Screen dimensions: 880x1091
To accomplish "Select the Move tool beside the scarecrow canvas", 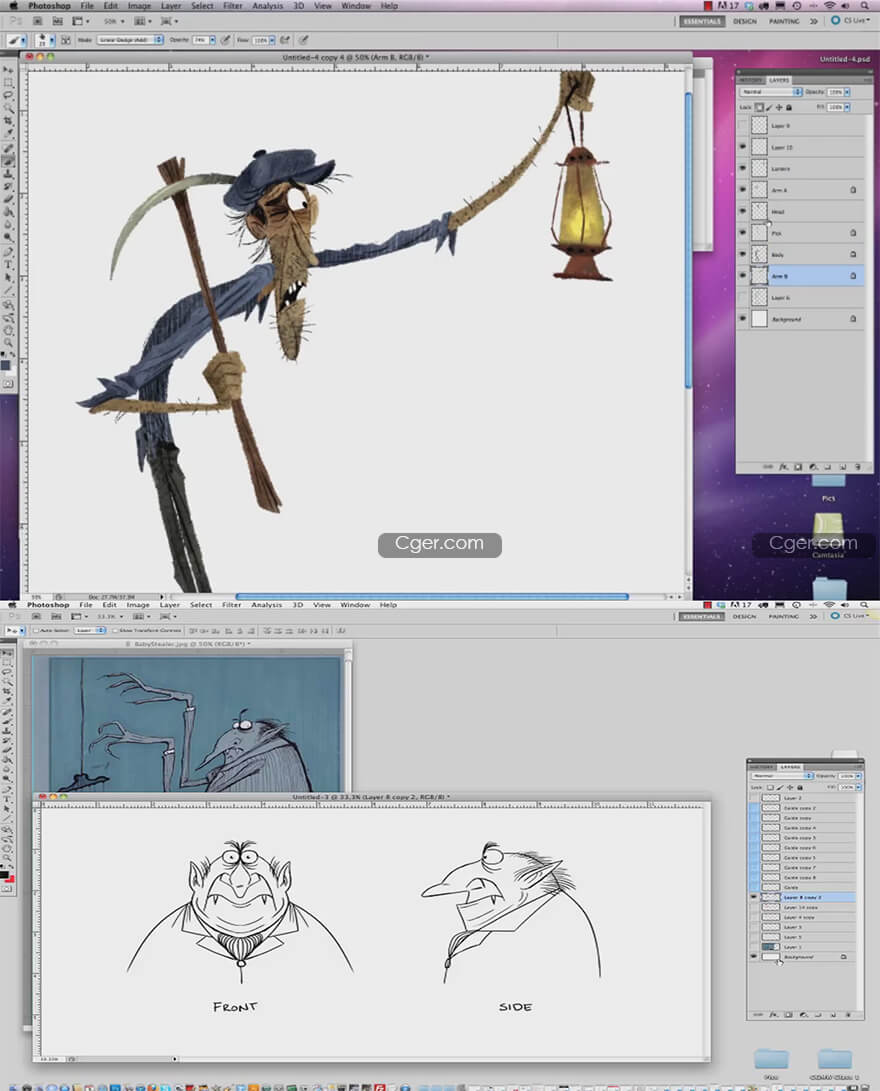I will tap(8, 70).
